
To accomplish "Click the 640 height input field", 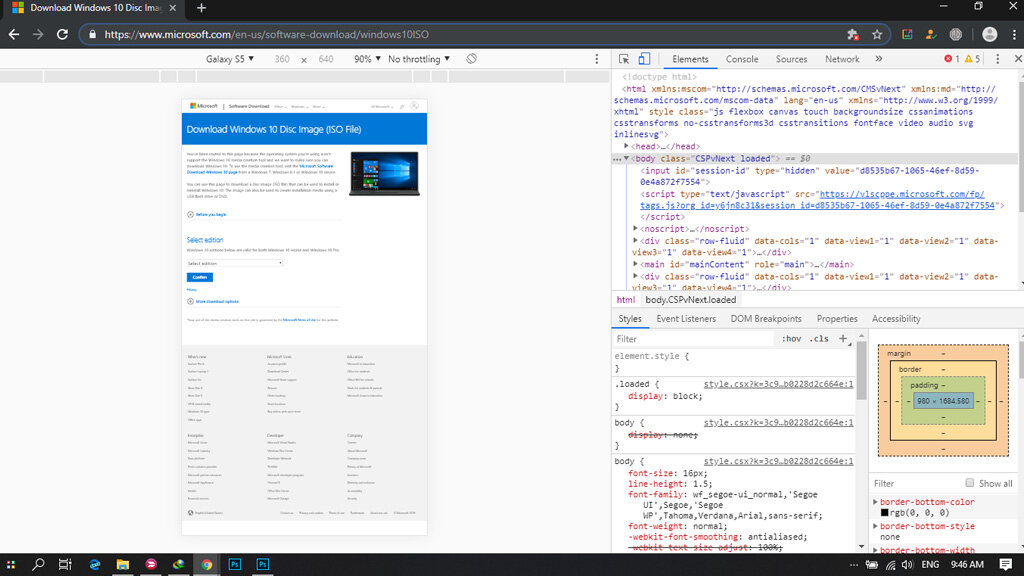I will [326, 59].
